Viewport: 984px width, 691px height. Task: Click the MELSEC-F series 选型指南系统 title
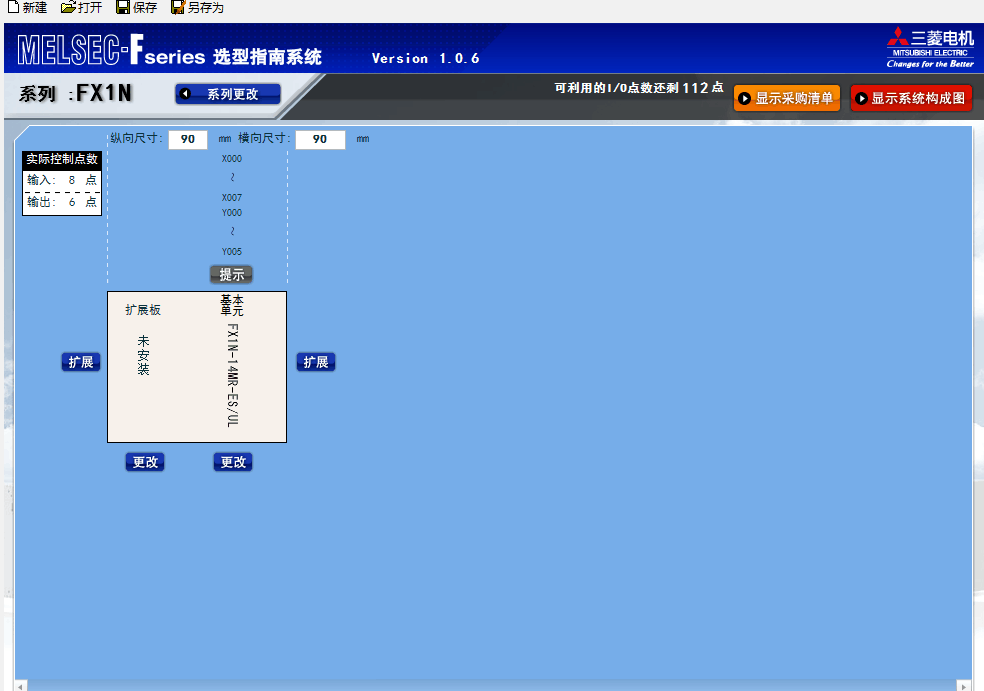[169, 50]
